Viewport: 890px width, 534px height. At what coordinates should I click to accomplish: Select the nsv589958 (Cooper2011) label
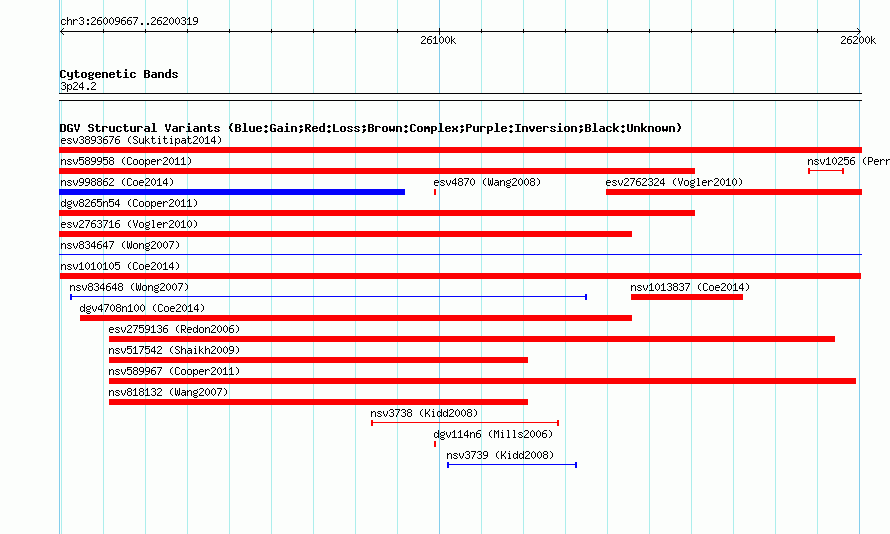click(126, 161)
